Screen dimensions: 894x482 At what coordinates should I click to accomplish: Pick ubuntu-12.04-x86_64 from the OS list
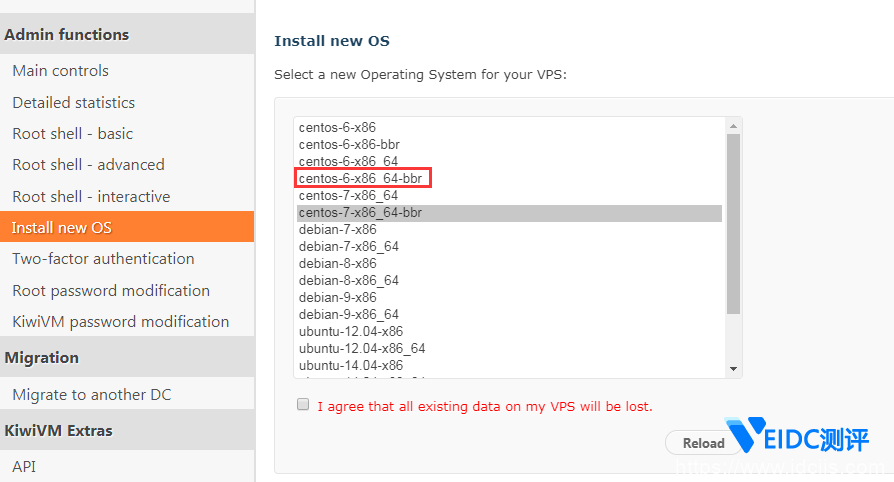click(361, 349)
